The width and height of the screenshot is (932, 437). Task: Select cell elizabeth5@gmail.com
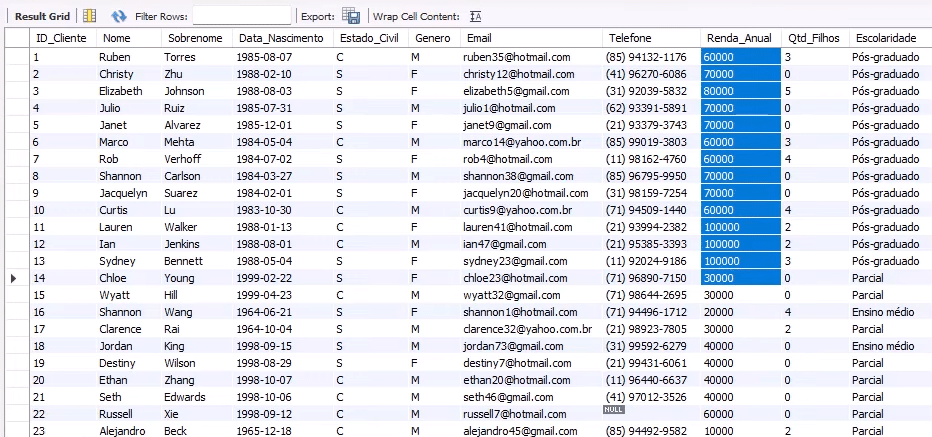pyautogui.click(x=516, y=91)
